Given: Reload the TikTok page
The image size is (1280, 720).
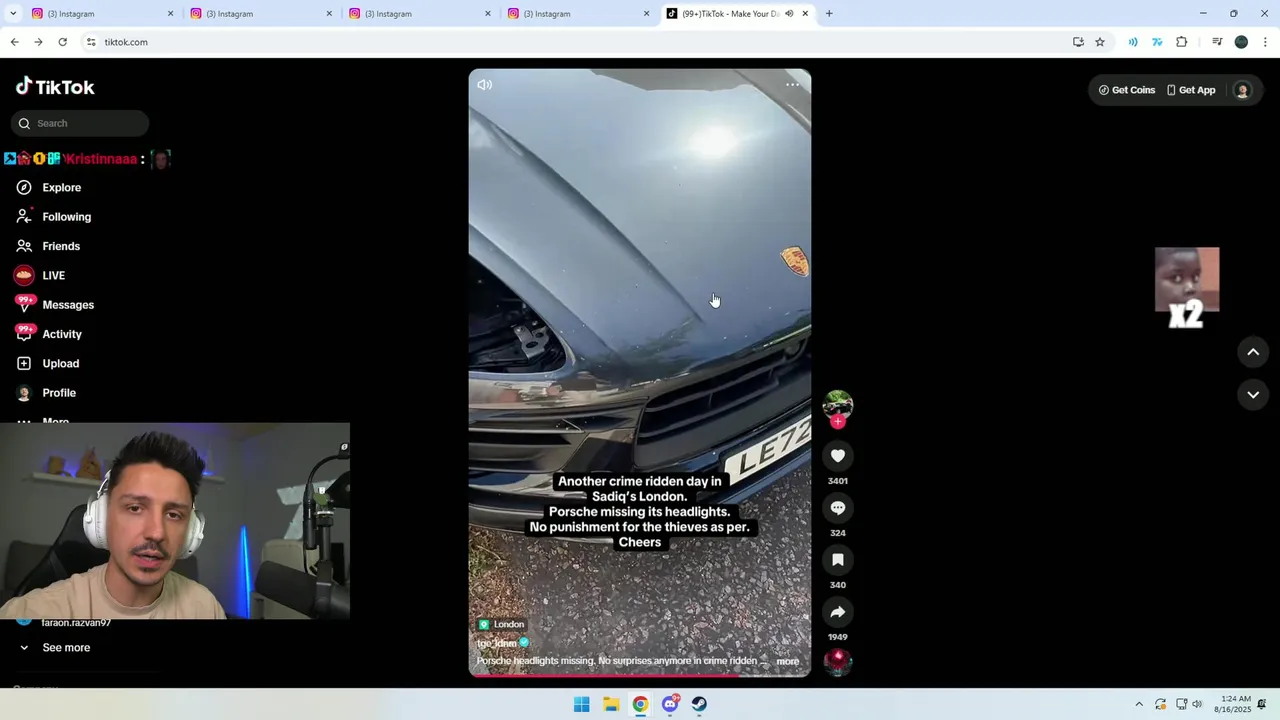Looking at the screenshot, I should coord(62,42).
